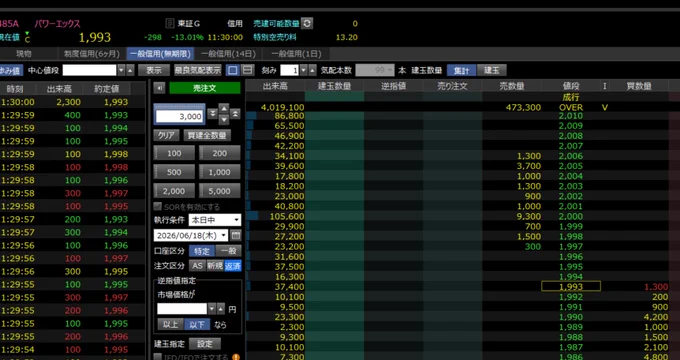Viewport: 680px width, 360px height.
Task: Set the quantity with the 5,000 preset button
Action: pos(219,191)
